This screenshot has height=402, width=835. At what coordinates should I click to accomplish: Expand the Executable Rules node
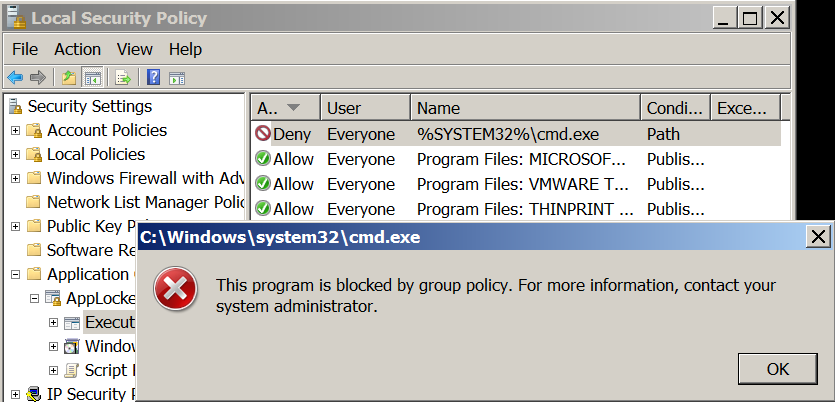[53, 323]
